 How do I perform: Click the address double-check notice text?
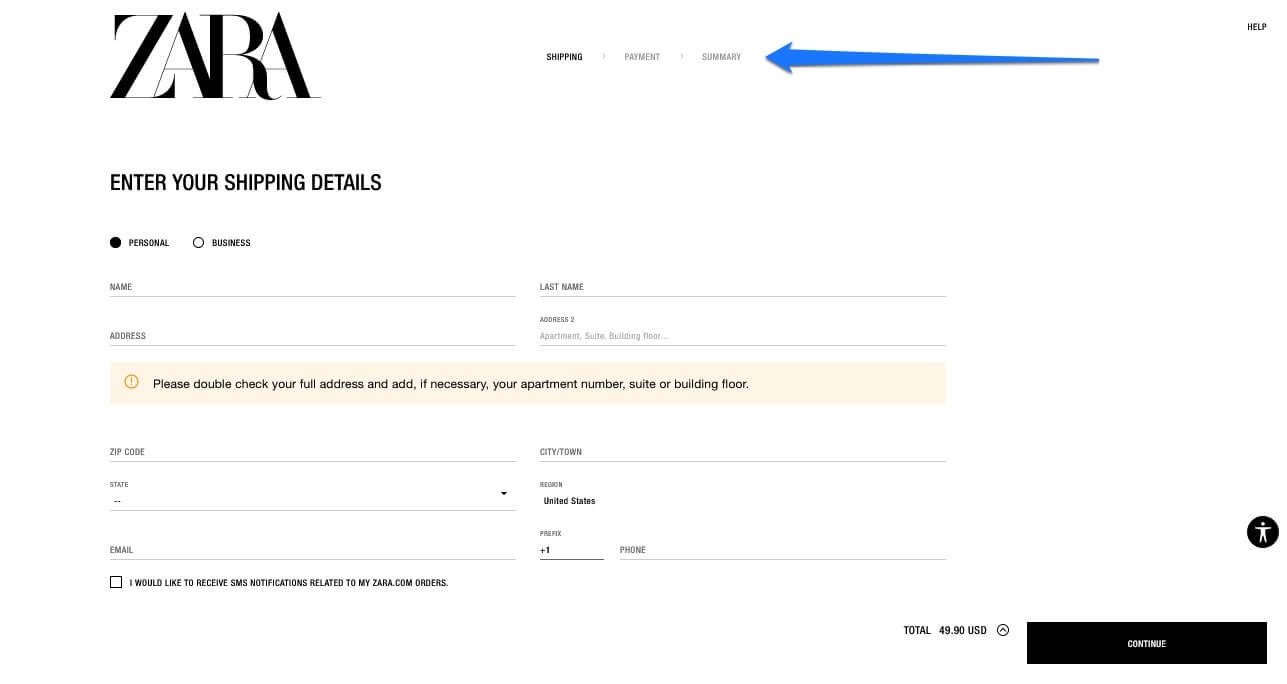[x=451, y=383]
